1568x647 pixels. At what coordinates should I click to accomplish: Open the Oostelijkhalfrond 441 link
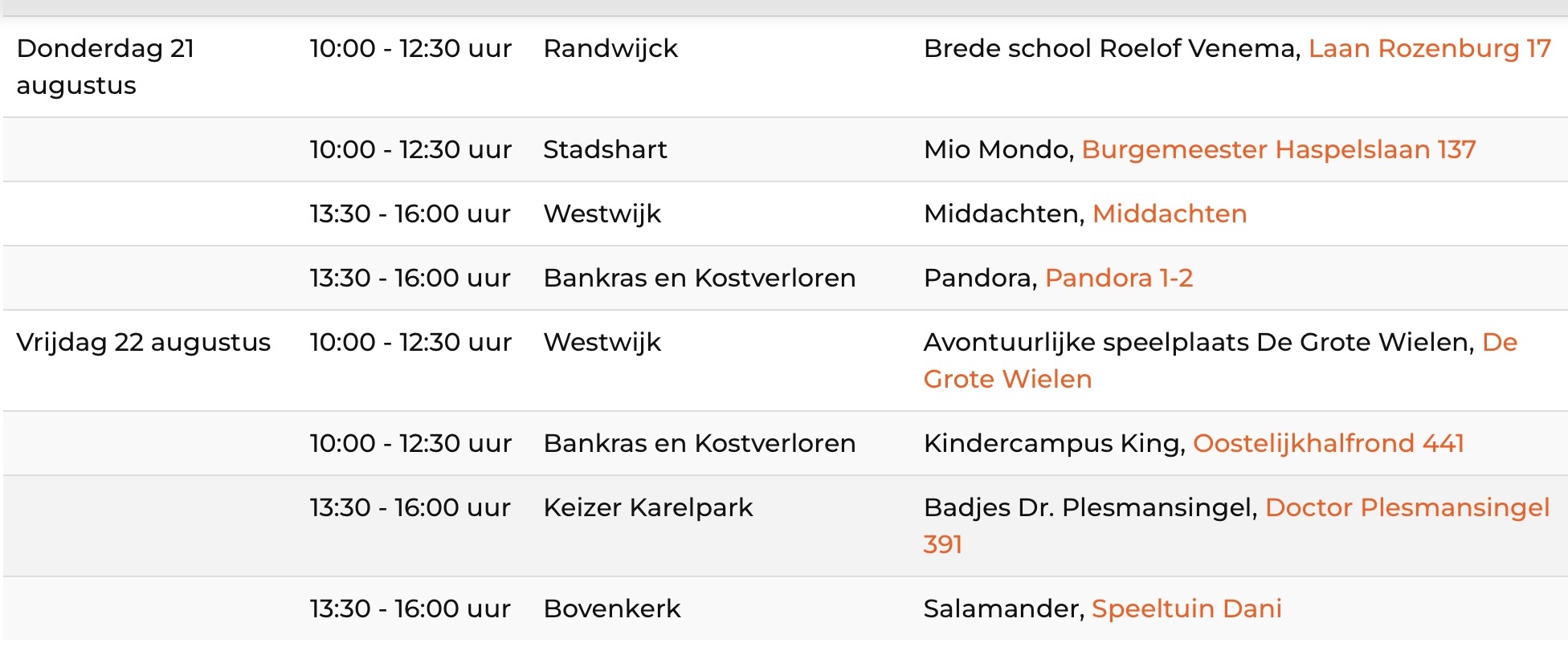(1329, 444)
